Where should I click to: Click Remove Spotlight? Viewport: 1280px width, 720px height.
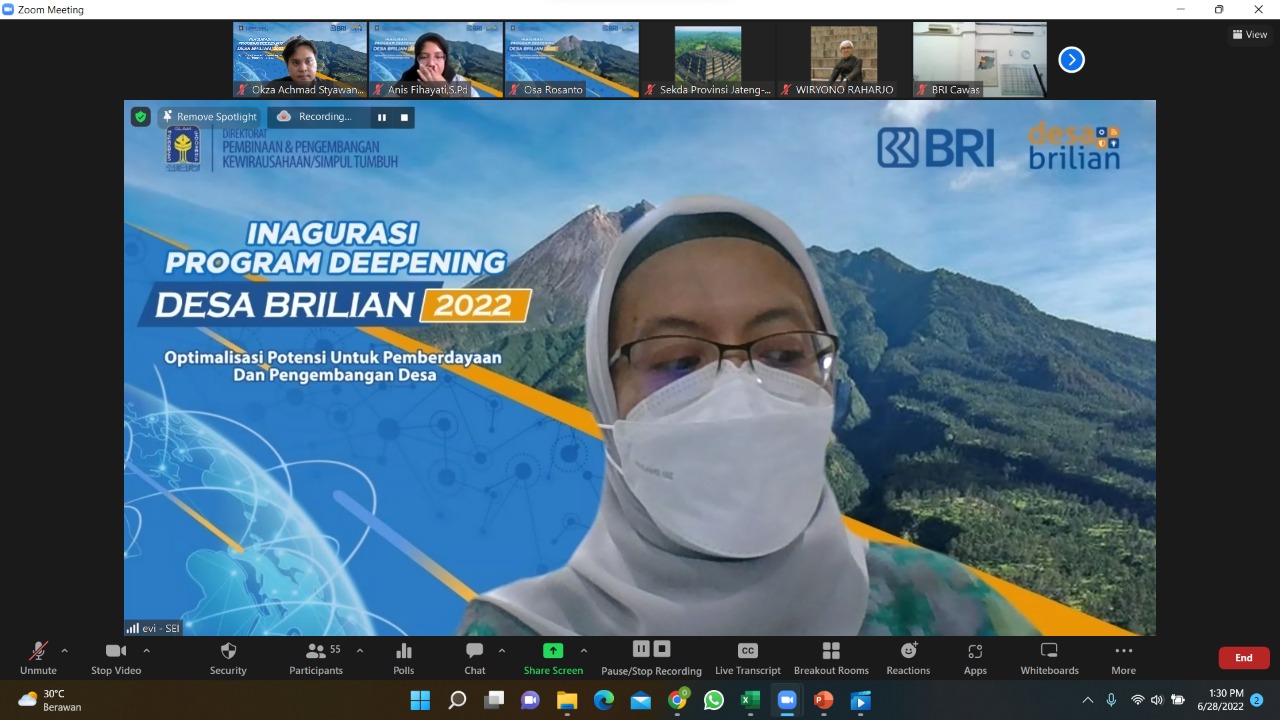[x=210, y=116]
